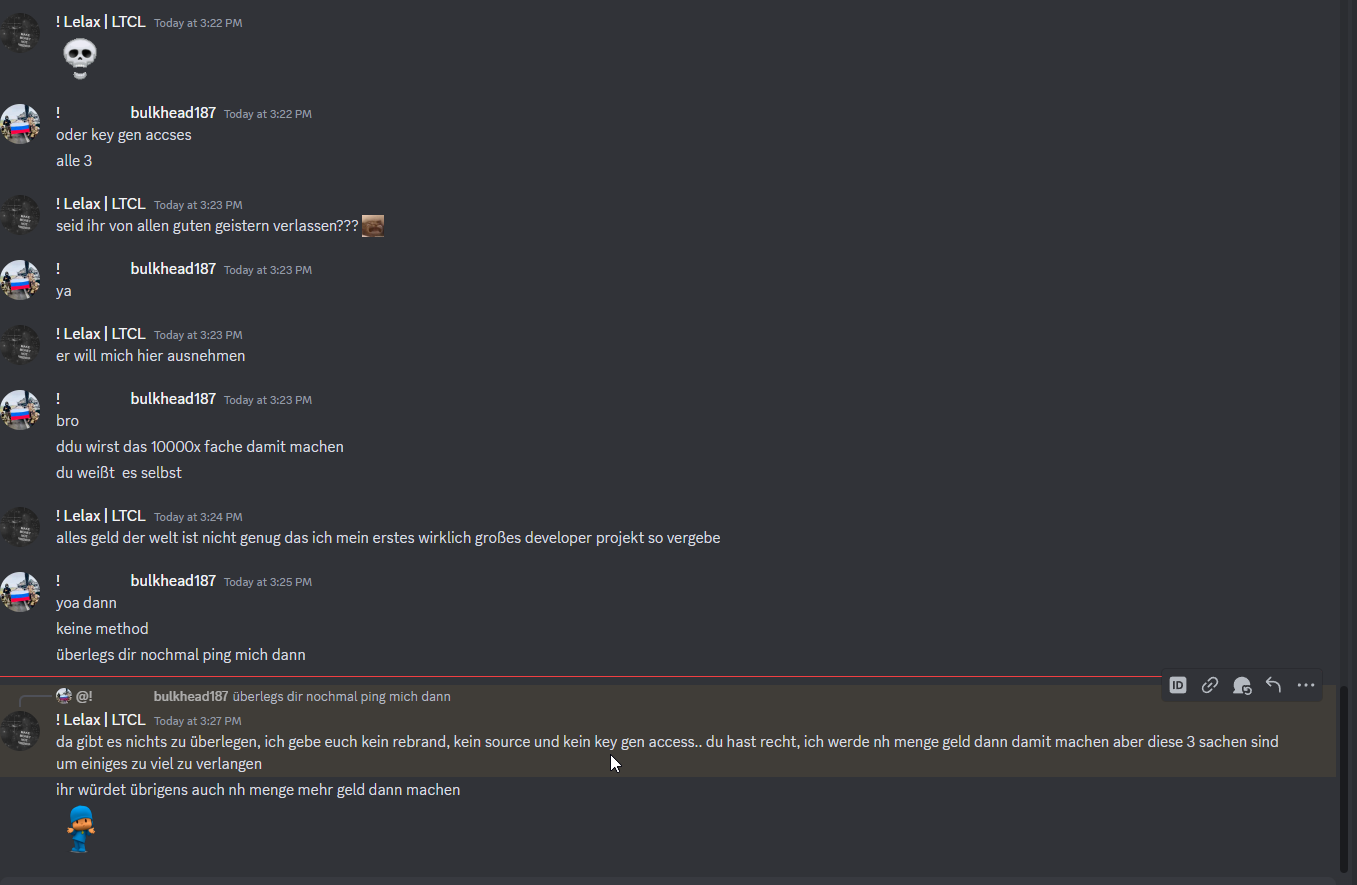Click the chat vertical scrollbar thumb

coord(1344,779)
